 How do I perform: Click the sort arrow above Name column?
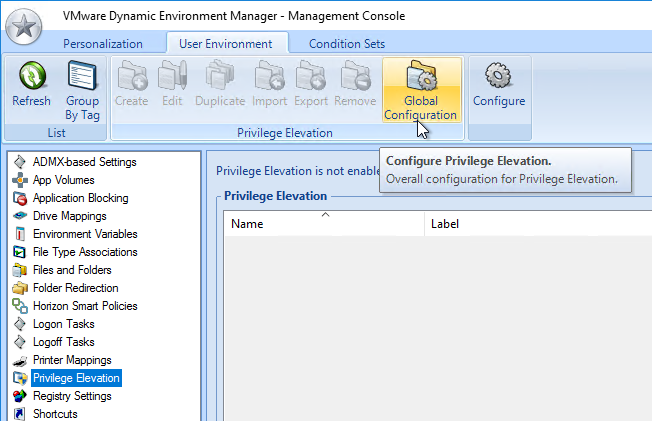coord(326,215)
